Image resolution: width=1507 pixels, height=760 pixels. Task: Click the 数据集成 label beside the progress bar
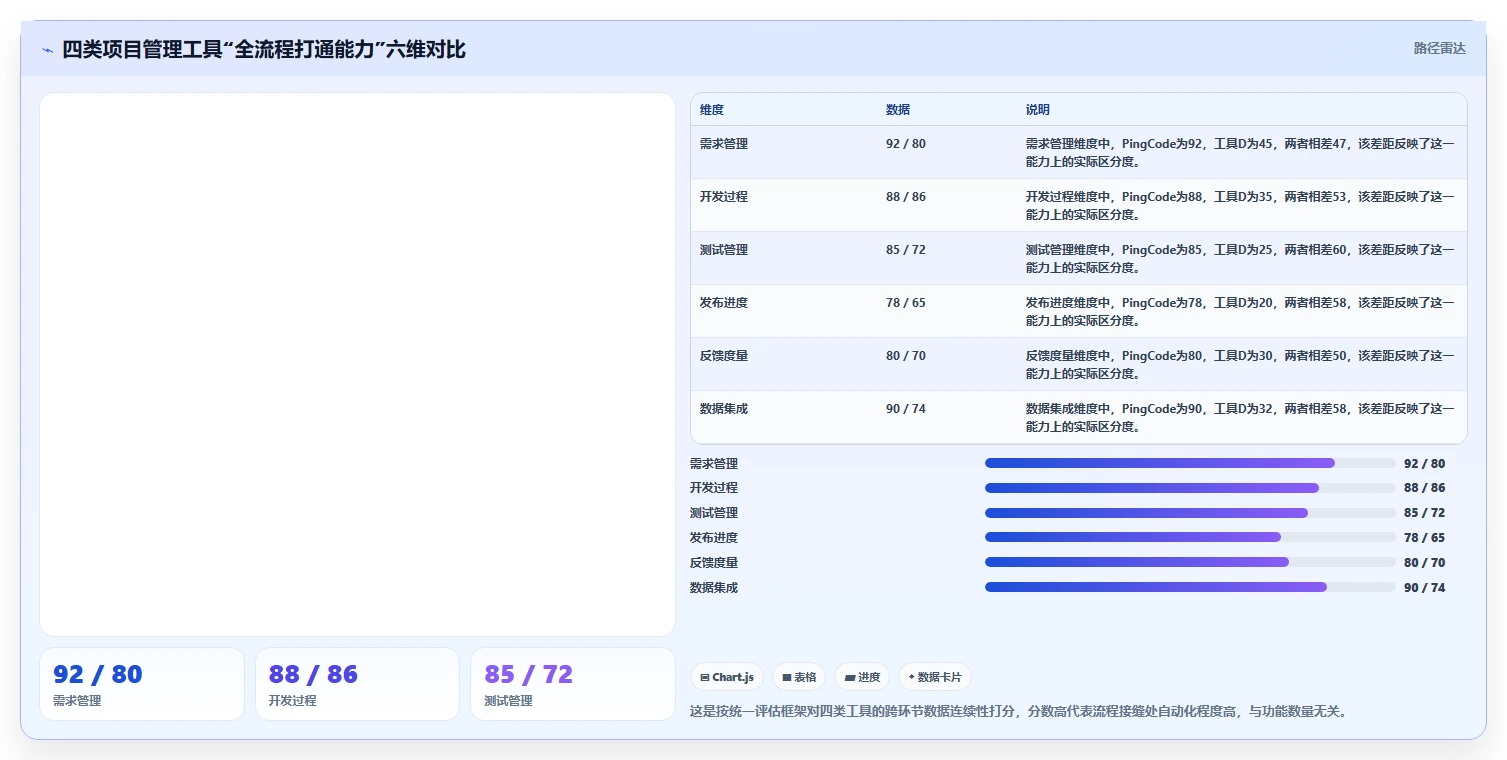coord(714,588)
